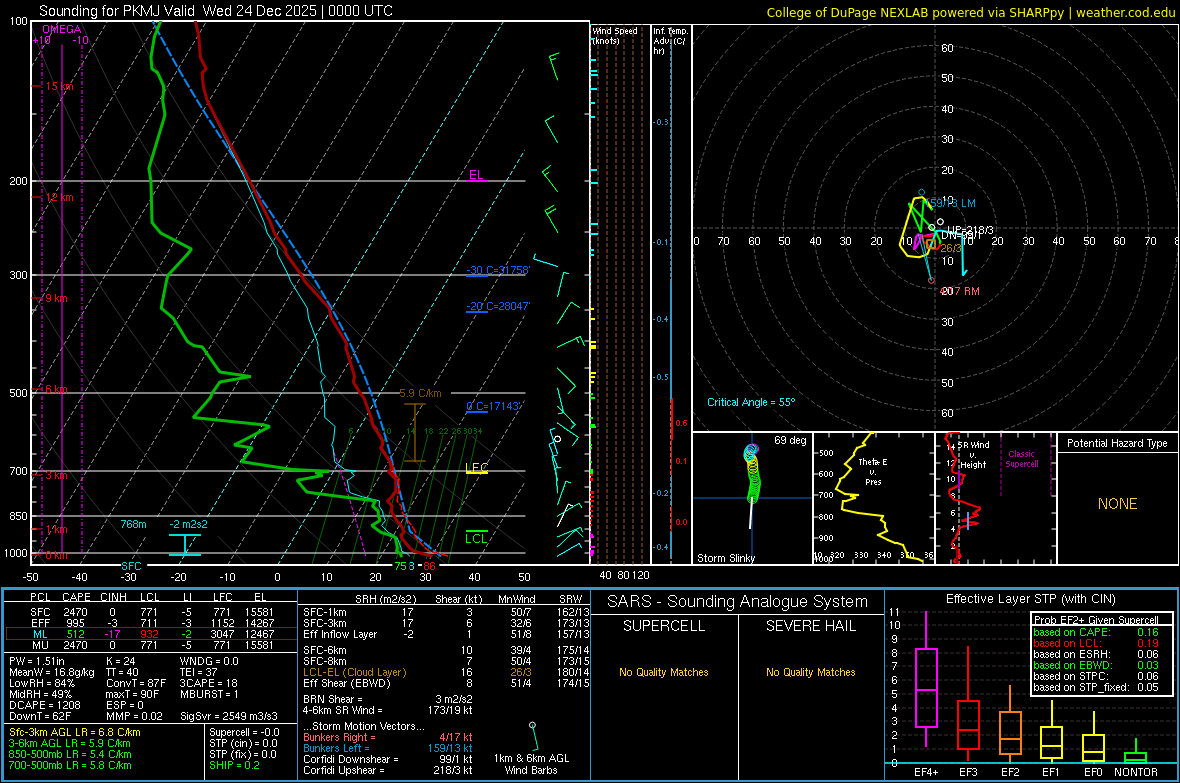Click the 'SARS - Sounding Analogue System' heading

pyautogui.click(x=737, y=602)
